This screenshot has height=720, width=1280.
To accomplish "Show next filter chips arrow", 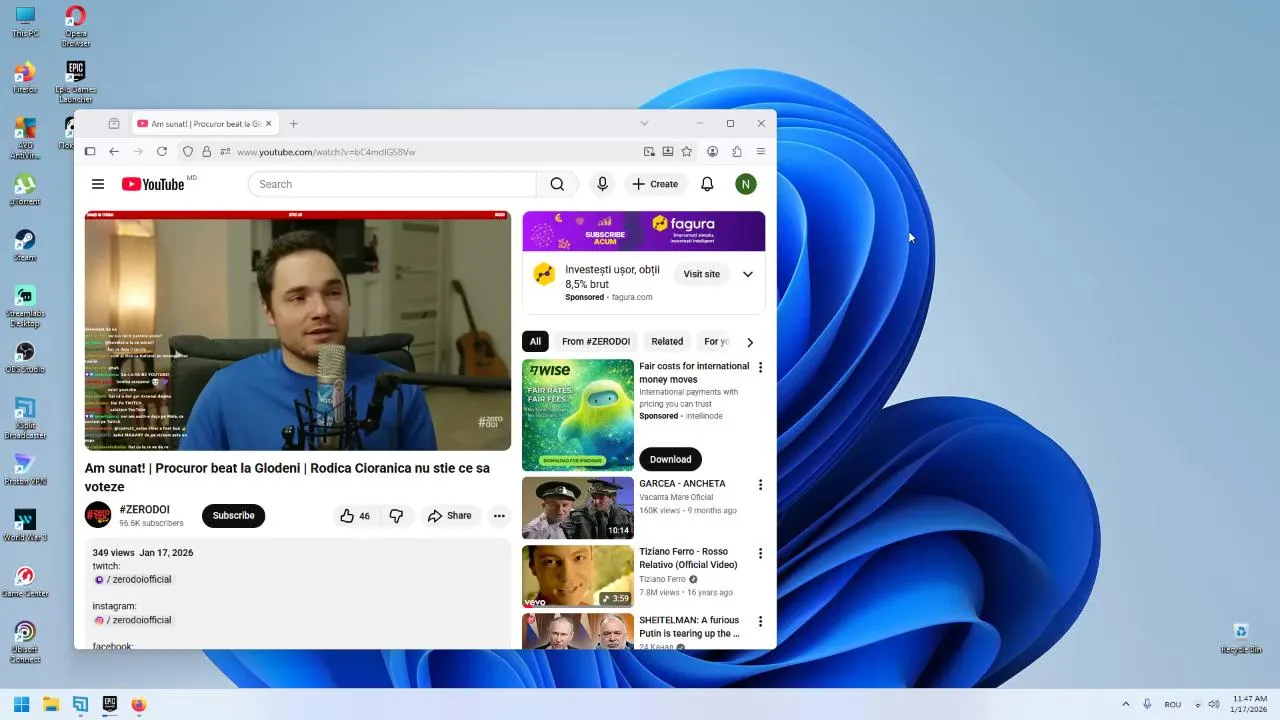I will point(750,342).
